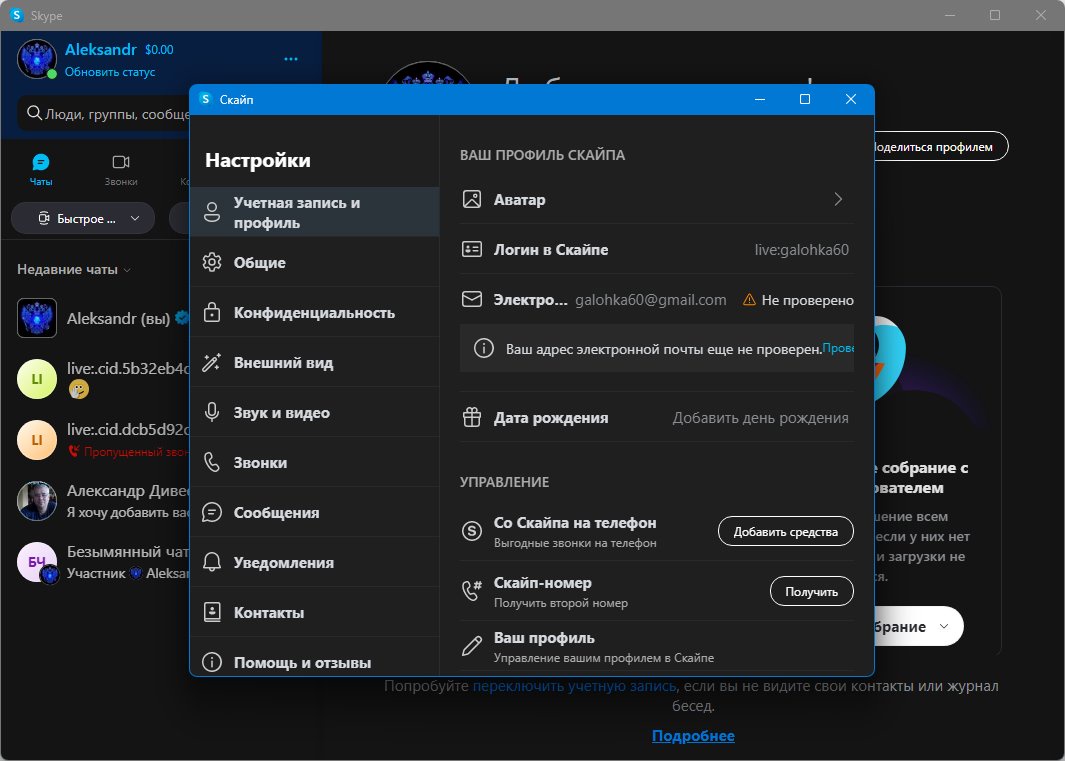Click the live:galohka60 login text
Image resolution: width=1065 pixels, height=761 pixels.
(801, 249)
